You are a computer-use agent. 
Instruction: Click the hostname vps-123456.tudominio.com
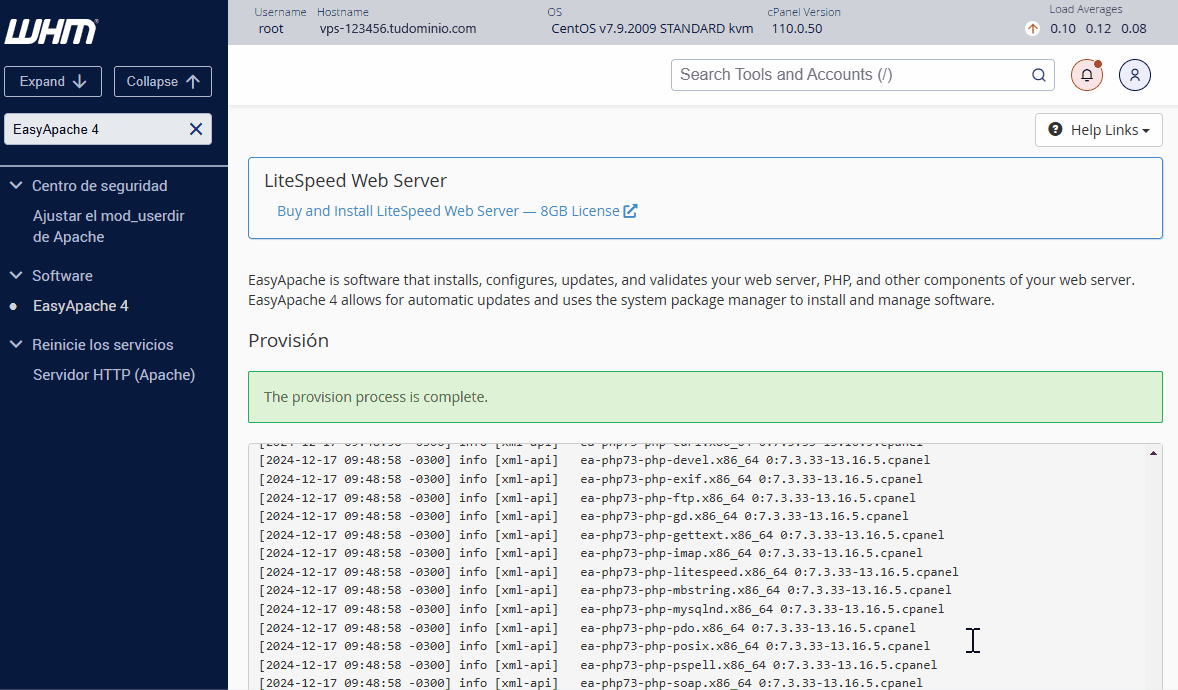397,29
